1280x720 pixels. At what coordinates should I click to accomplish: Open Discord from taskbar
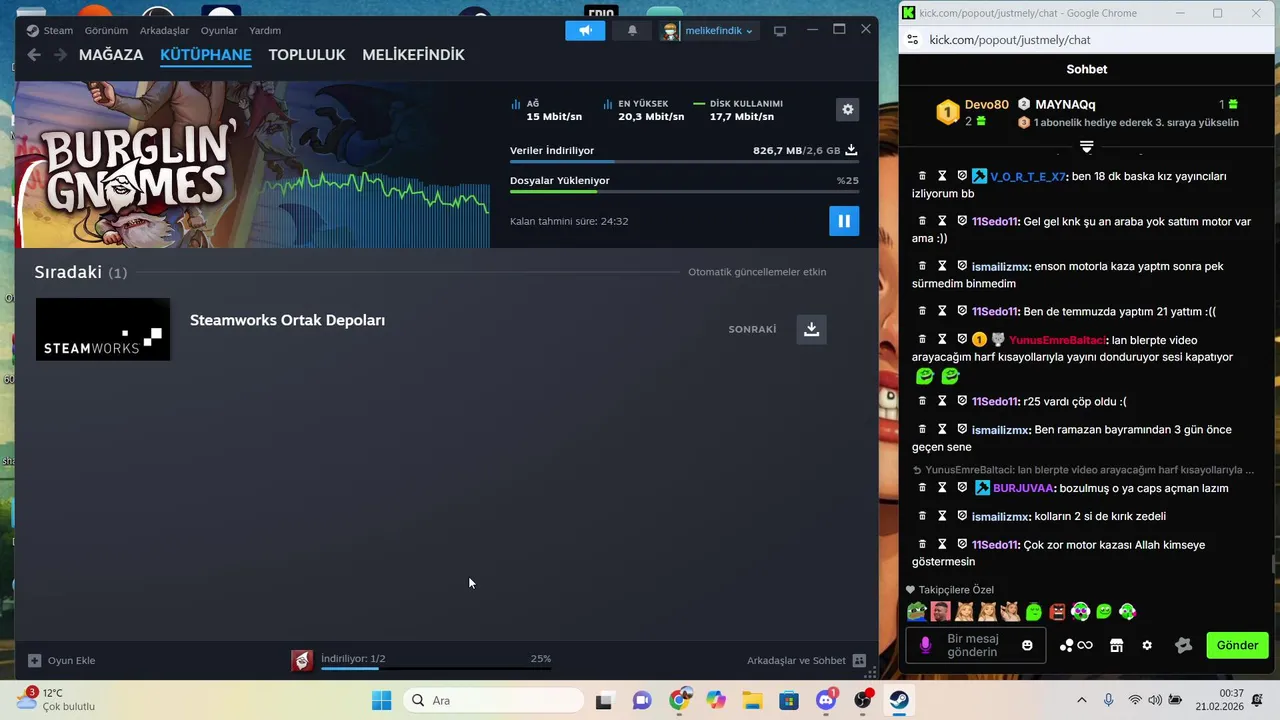point(826,701)
